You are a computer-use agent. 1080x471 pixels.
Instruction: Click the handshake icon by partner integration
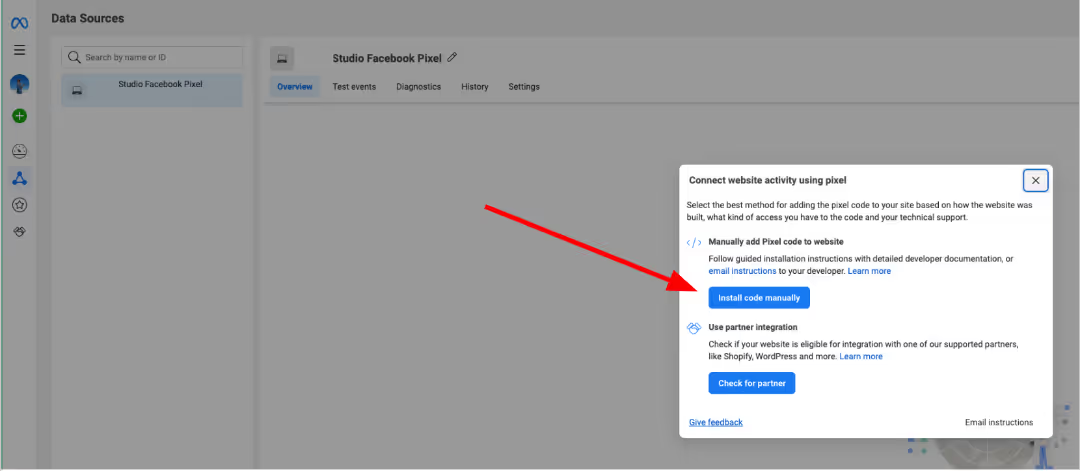(694, 328)
